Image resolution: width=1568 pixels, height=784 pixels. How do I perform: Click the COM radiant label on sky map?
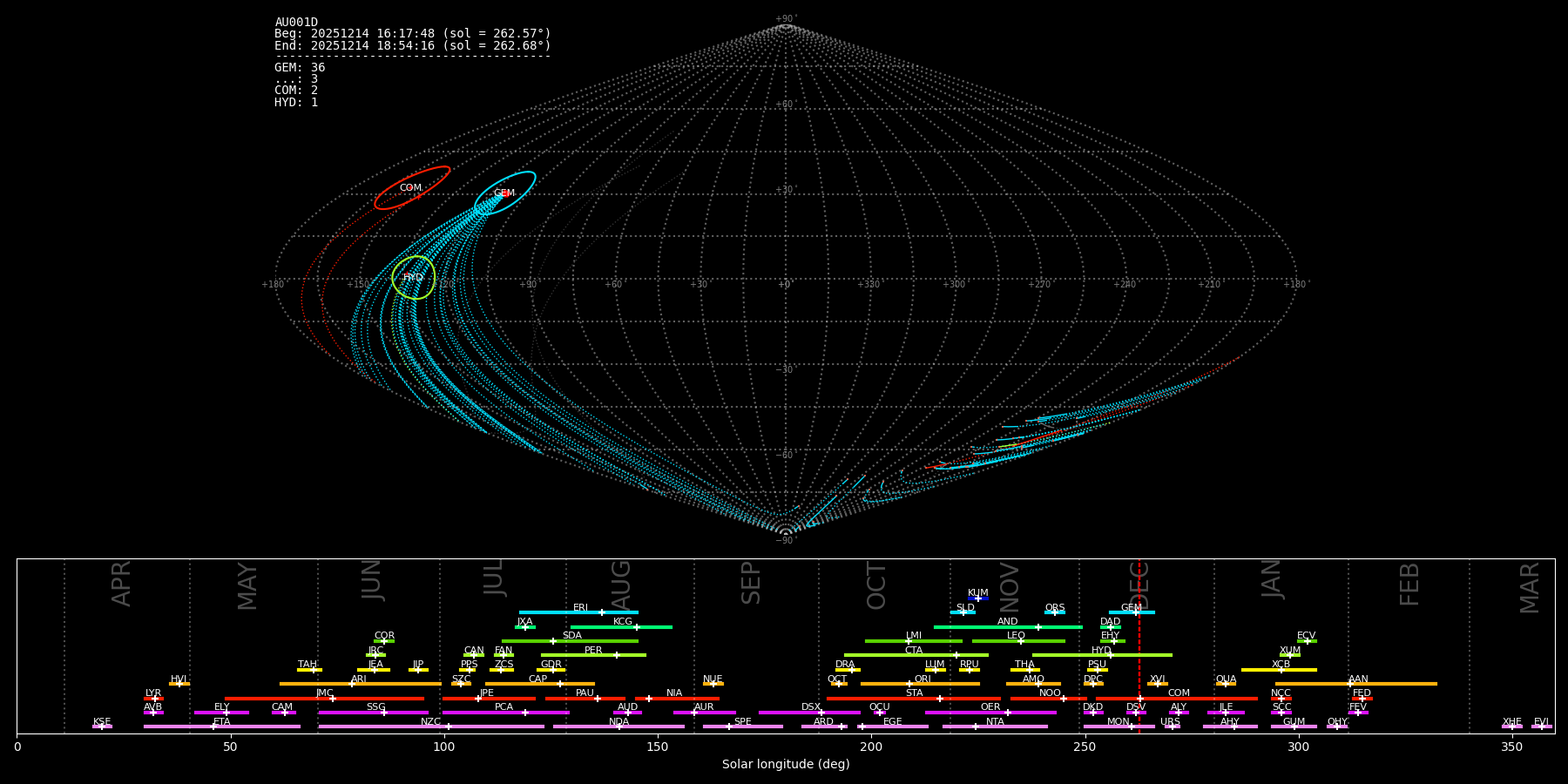410,188
